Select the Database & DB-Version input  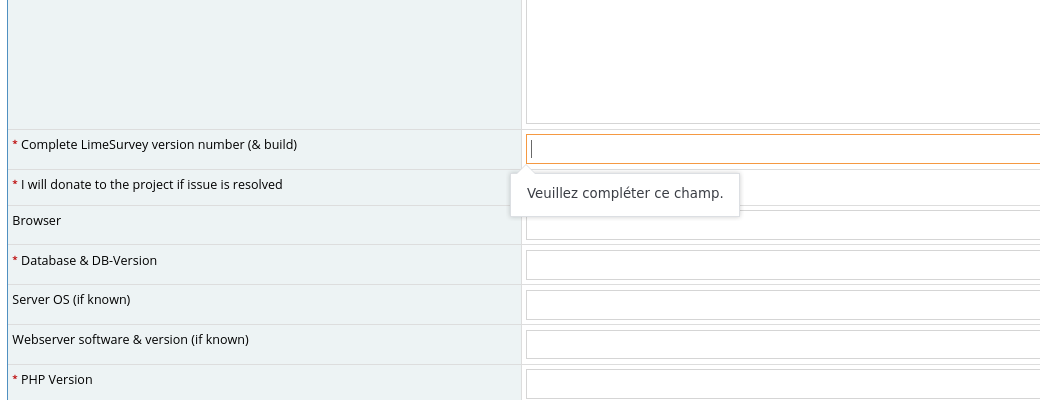click(782, 265)
